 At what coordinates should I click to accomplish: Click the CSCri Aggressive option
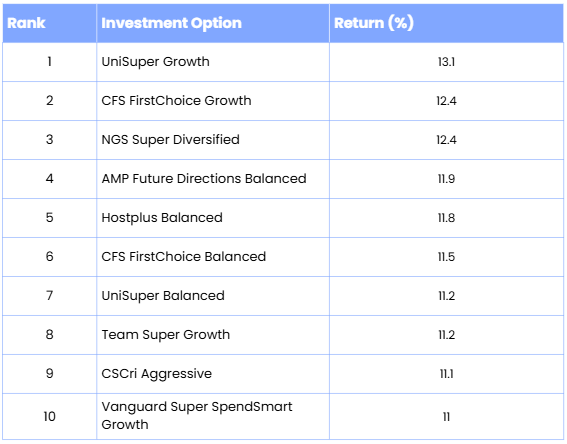click(x=157, y=374)
